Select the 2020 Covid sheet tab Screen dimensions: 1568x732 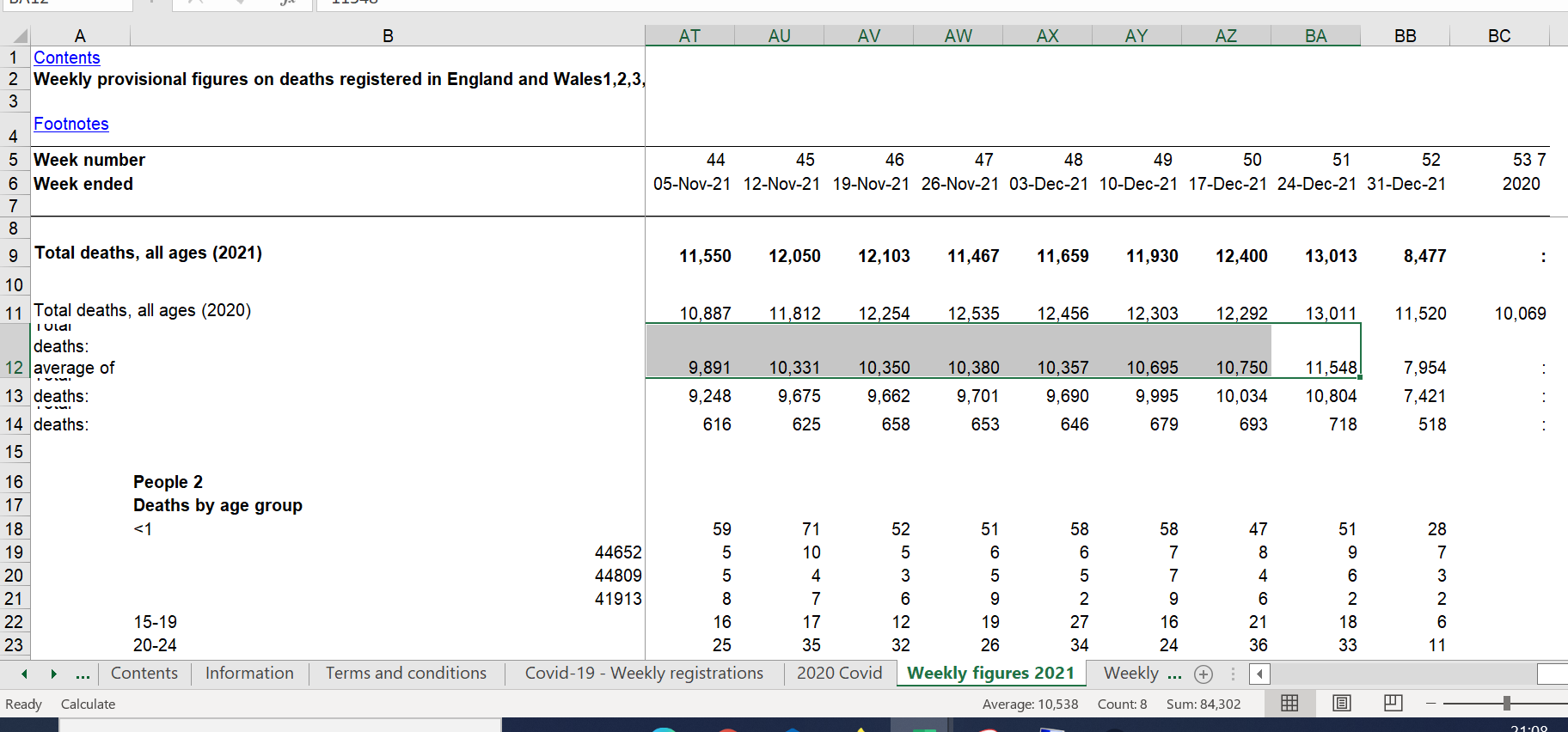pyautogui.click(x=839, y=674)
